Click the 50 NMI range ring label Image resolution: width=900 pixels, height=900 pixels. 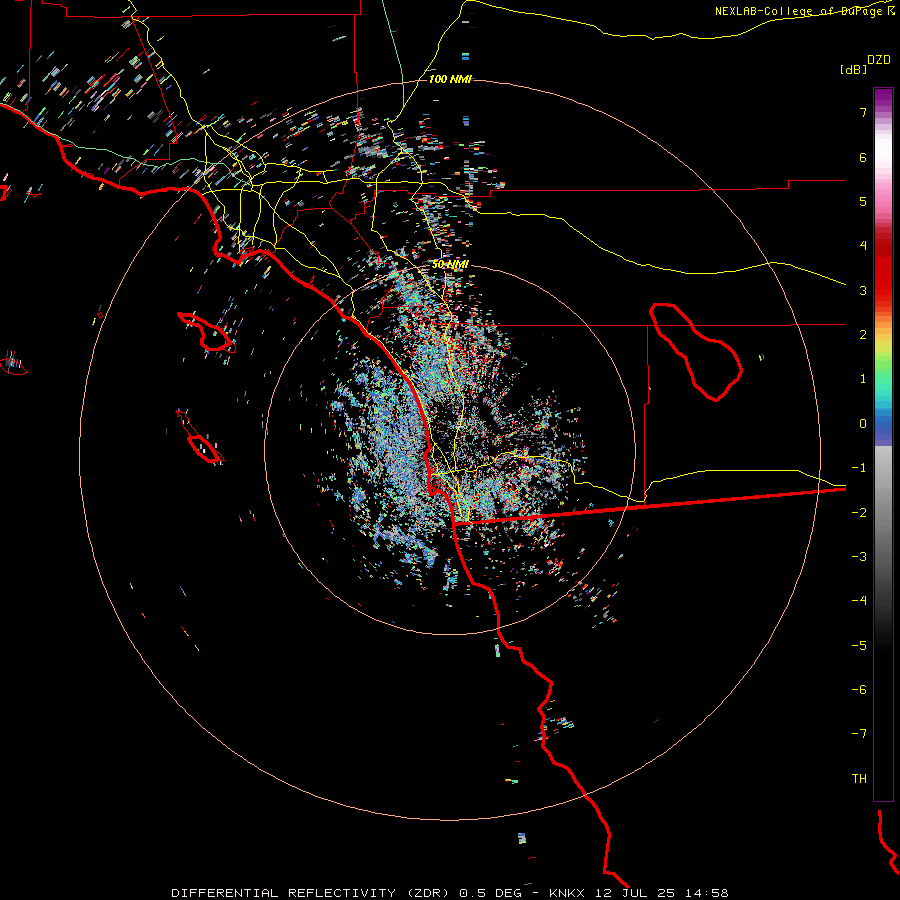click(x=450, y=265)
